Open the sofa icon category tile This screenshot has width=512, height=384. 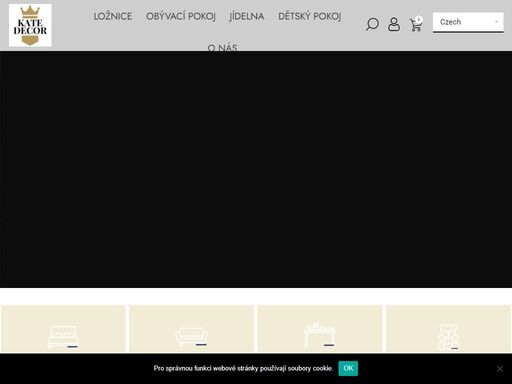pyautogui.click(x=191, y=329)
